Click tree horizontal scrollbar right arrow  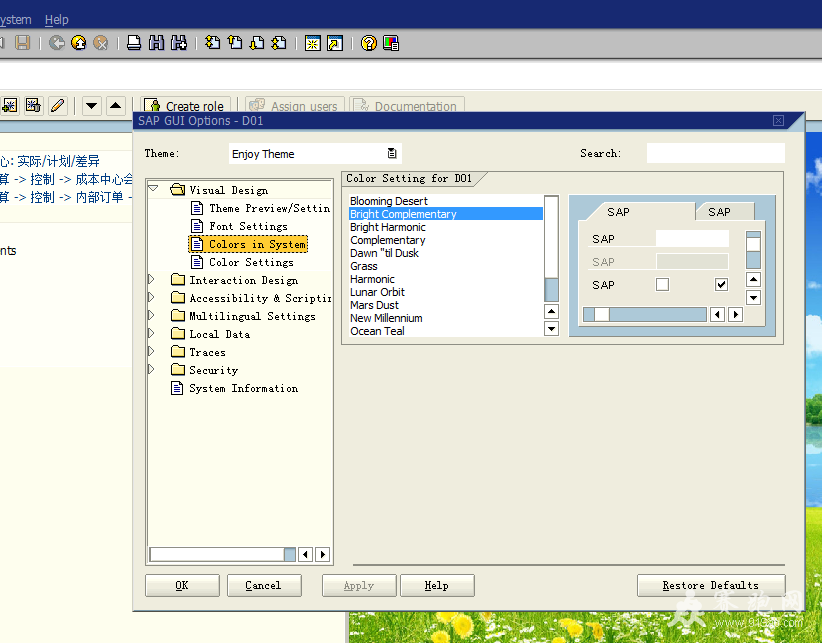pyautogui.click(x=322, y=554)
